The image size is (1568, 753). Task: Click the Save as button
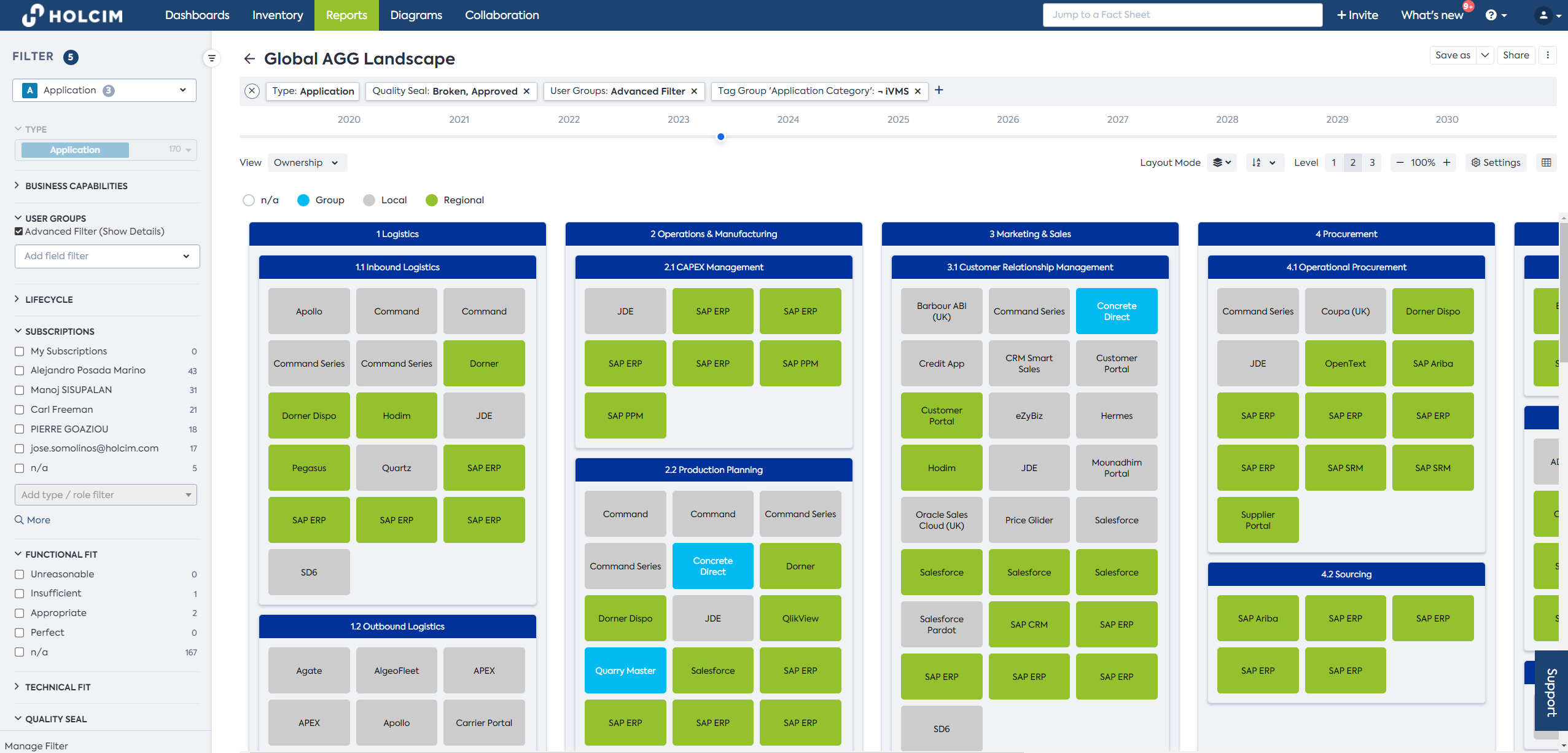pyautogui.click(x=1453, y=55)
